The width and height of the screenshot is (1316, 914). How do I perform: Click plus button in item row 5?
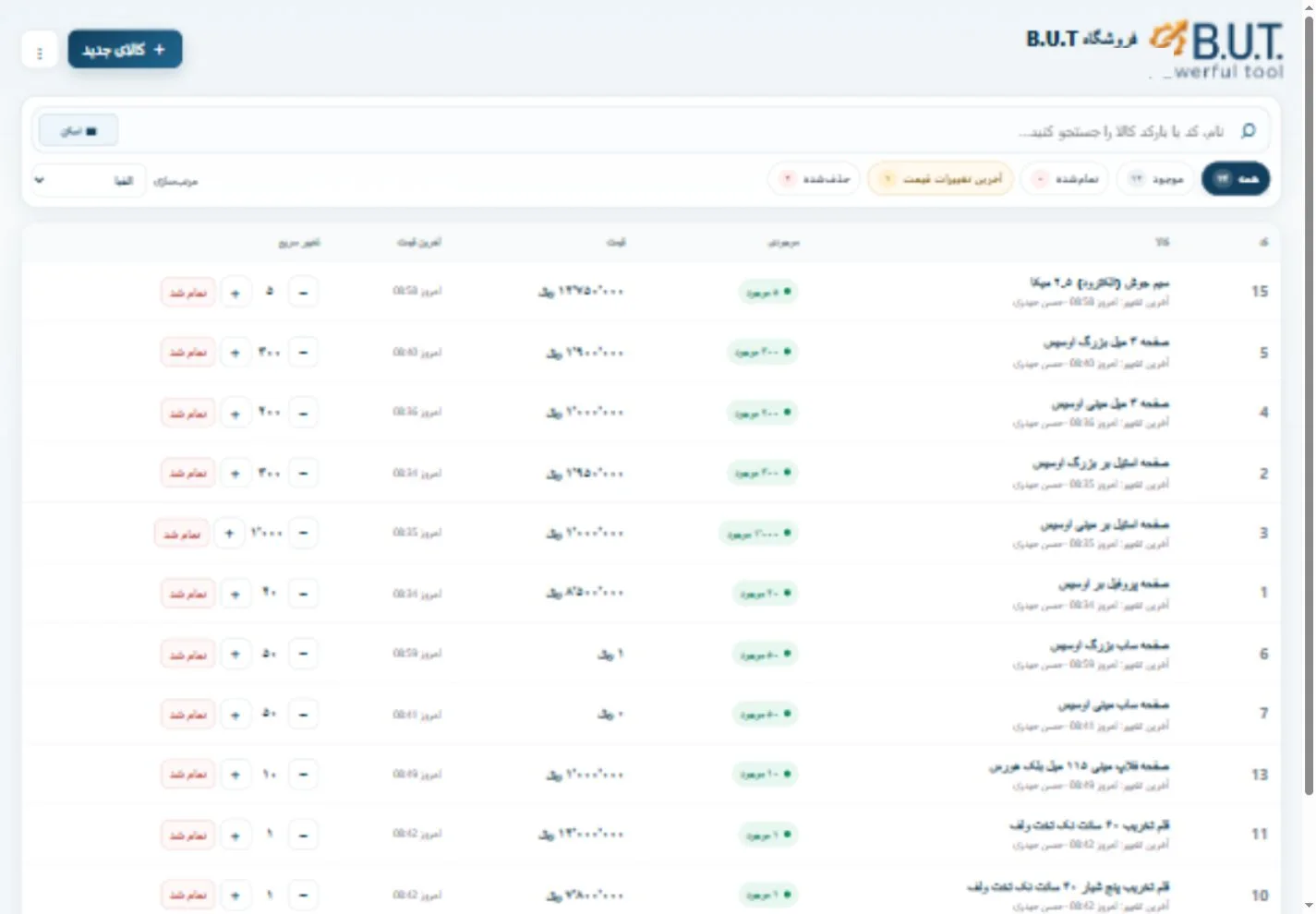click(x=235, y=353)
